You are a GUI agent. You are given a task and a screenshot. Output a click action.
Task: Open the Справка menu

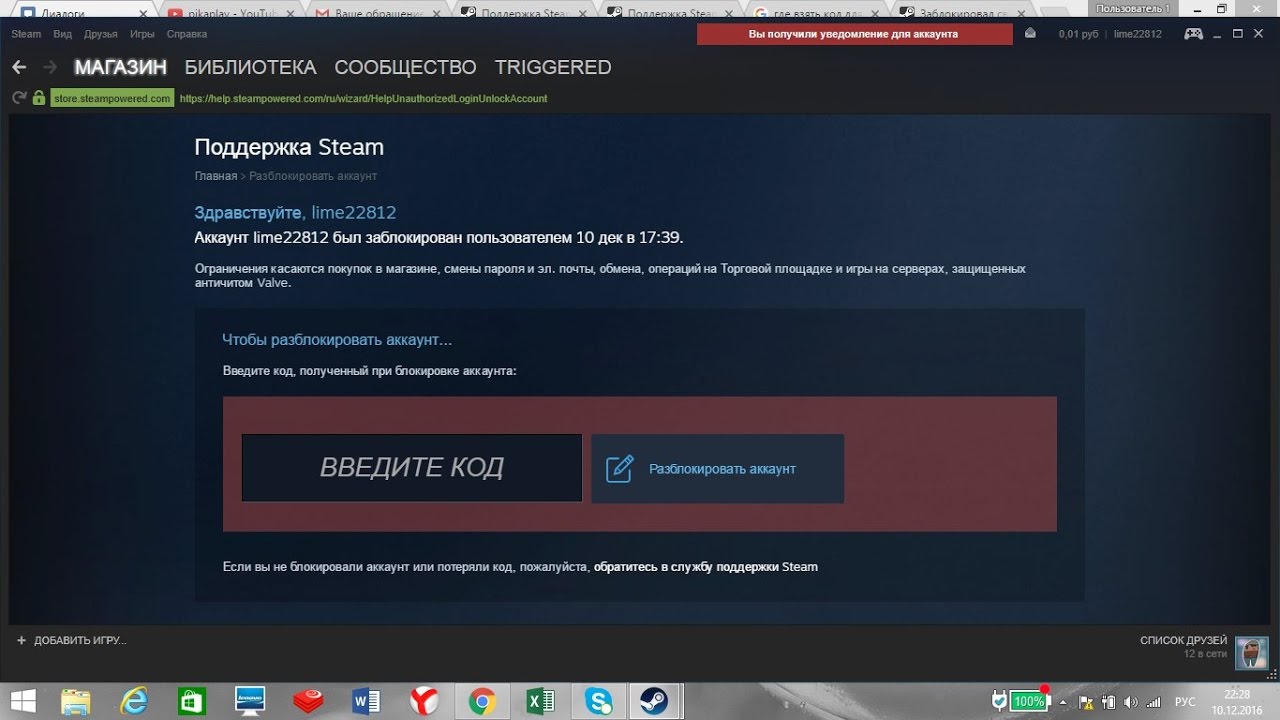click(187, 34)
